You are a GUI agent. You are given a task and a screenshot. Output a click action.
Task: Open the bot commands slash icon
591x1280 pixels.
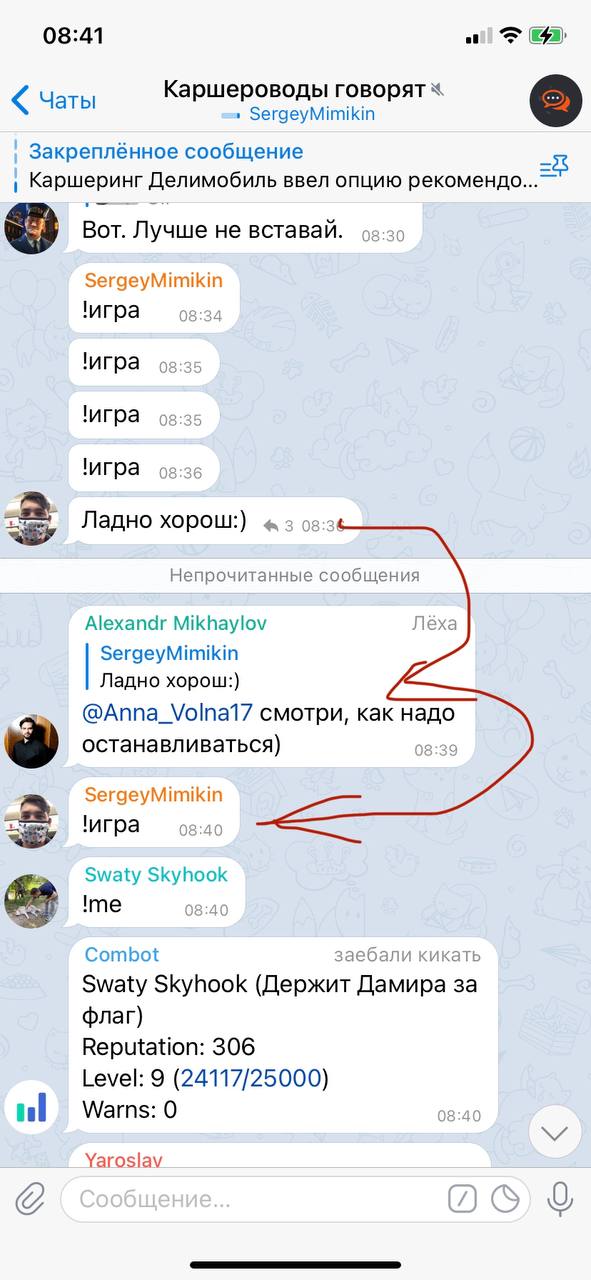pos(462,1199)
